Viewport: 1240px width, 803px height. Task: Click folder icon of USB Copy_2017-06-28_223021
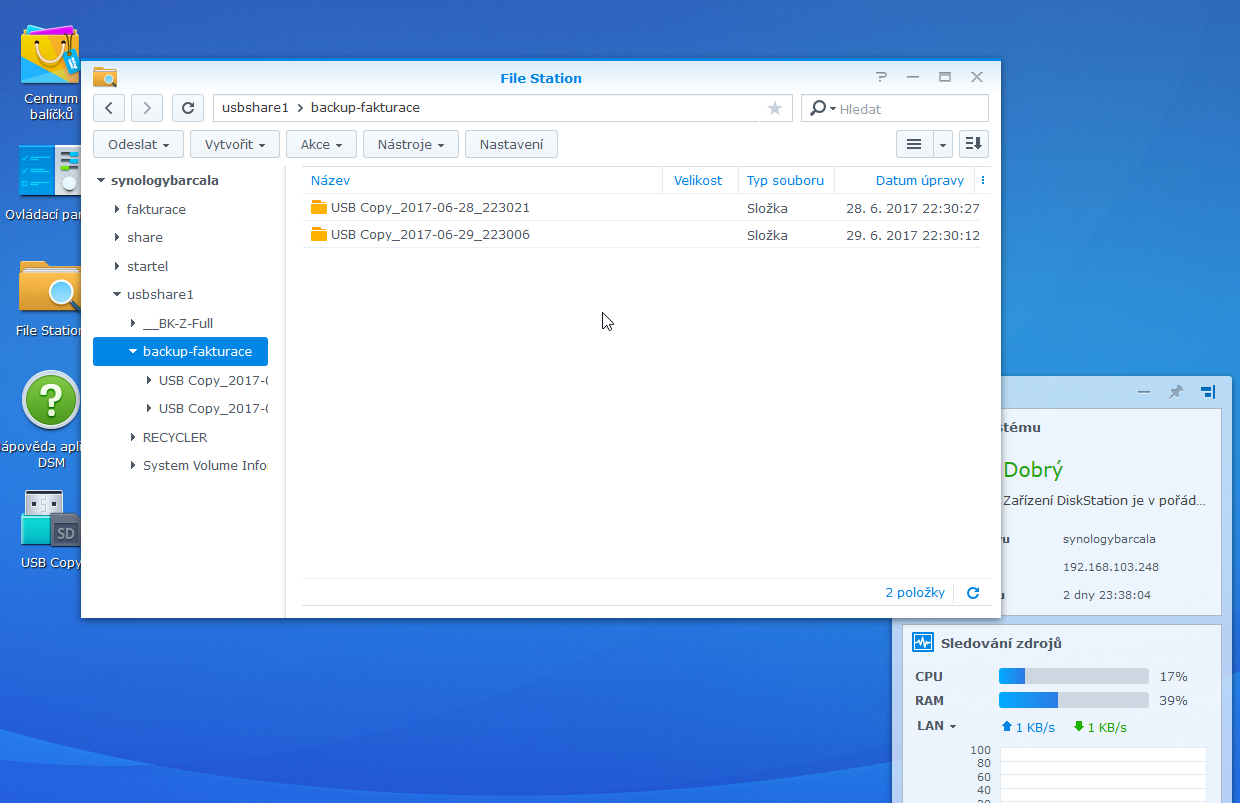tap(319, 208)
